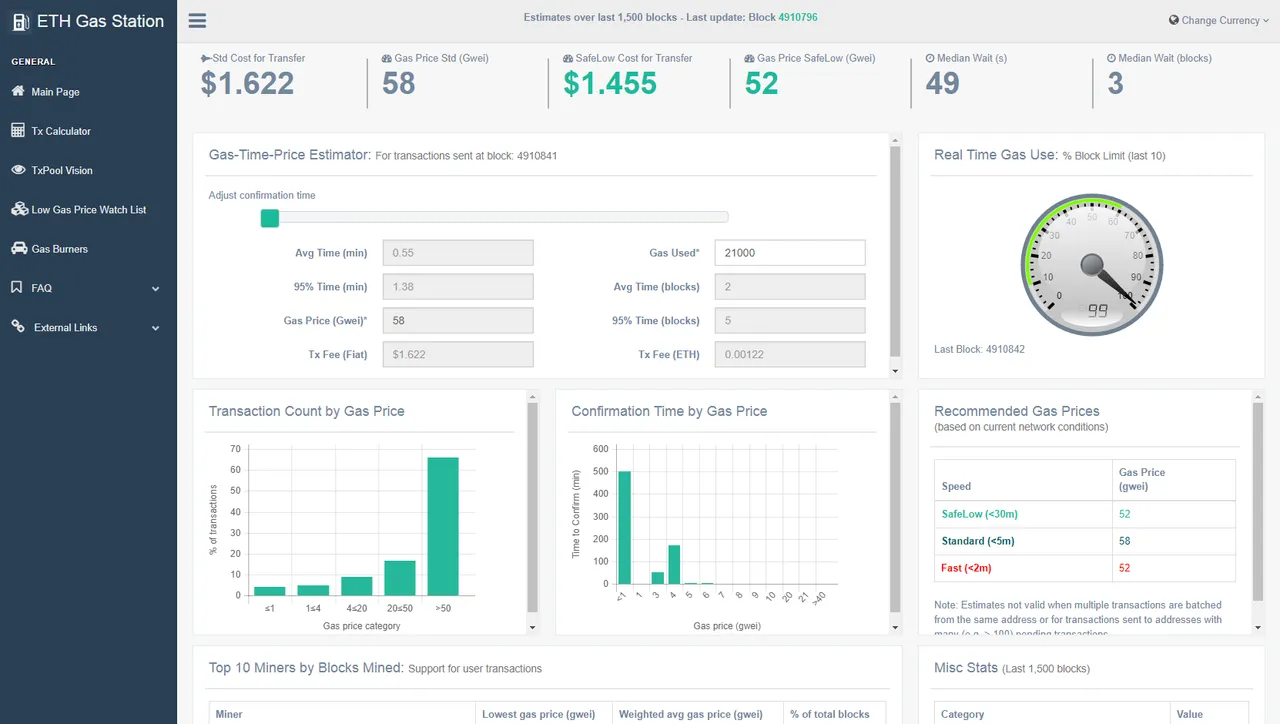Click the coins icon beside Low Gas Price Watch List
The height and width of the screenshot is (724, 1280).
18,209
